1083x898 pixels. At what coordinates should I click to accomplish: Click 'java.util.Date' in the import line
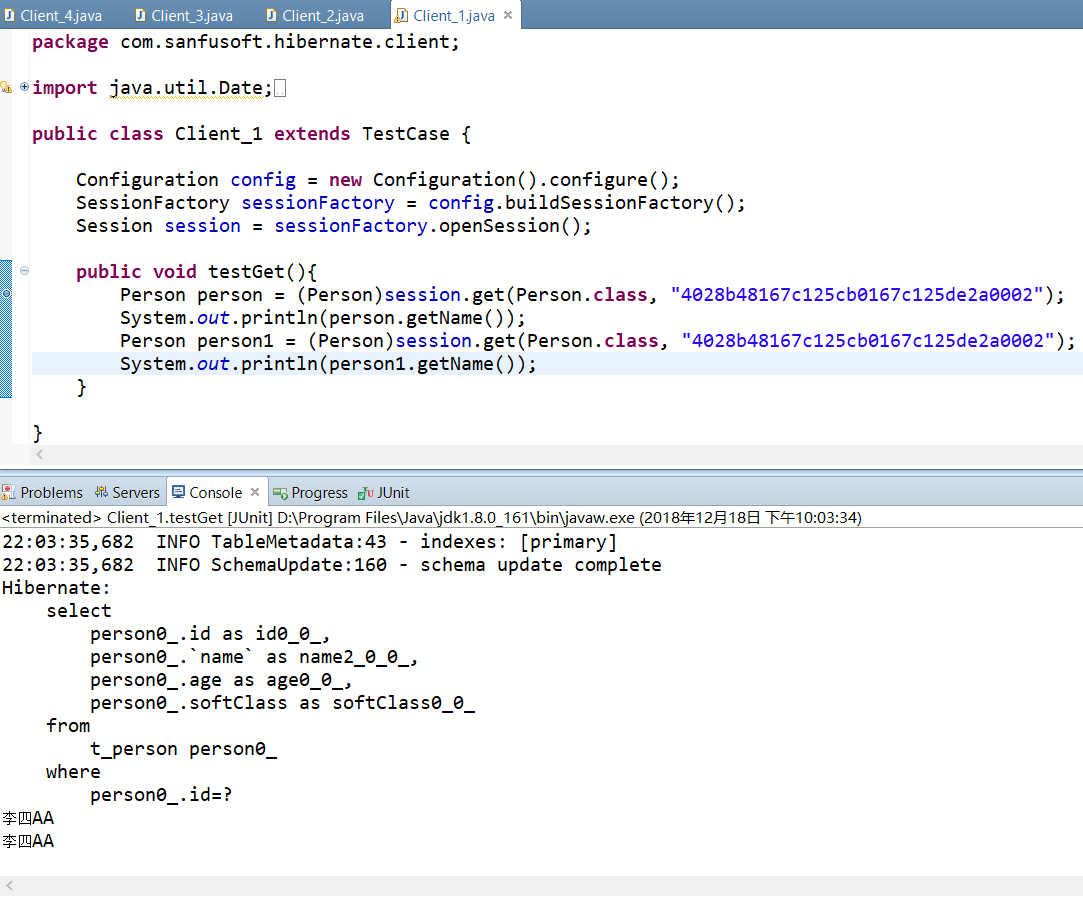[186, 88]
